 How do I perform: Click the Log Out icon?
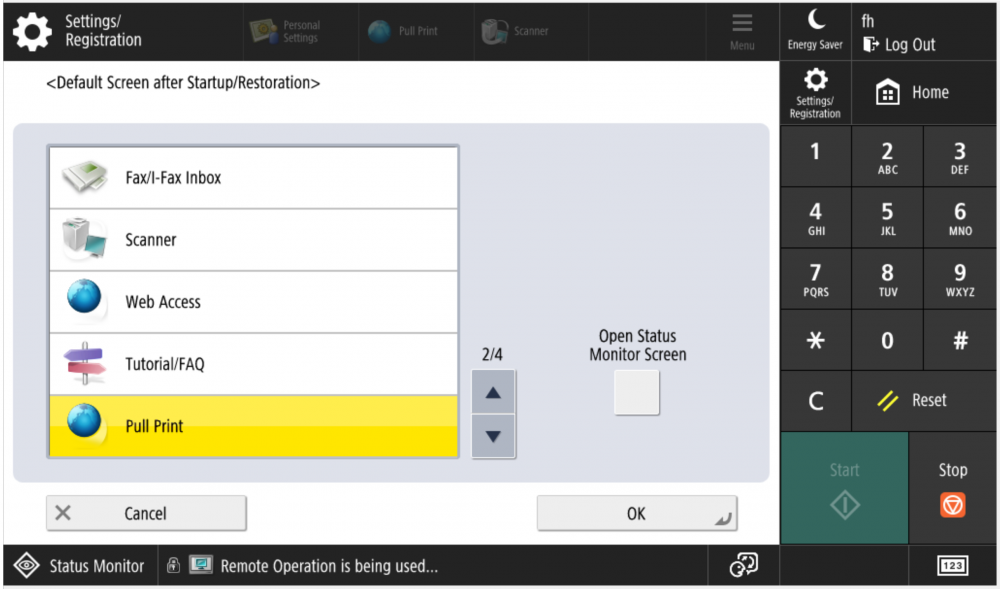point(871,45)
